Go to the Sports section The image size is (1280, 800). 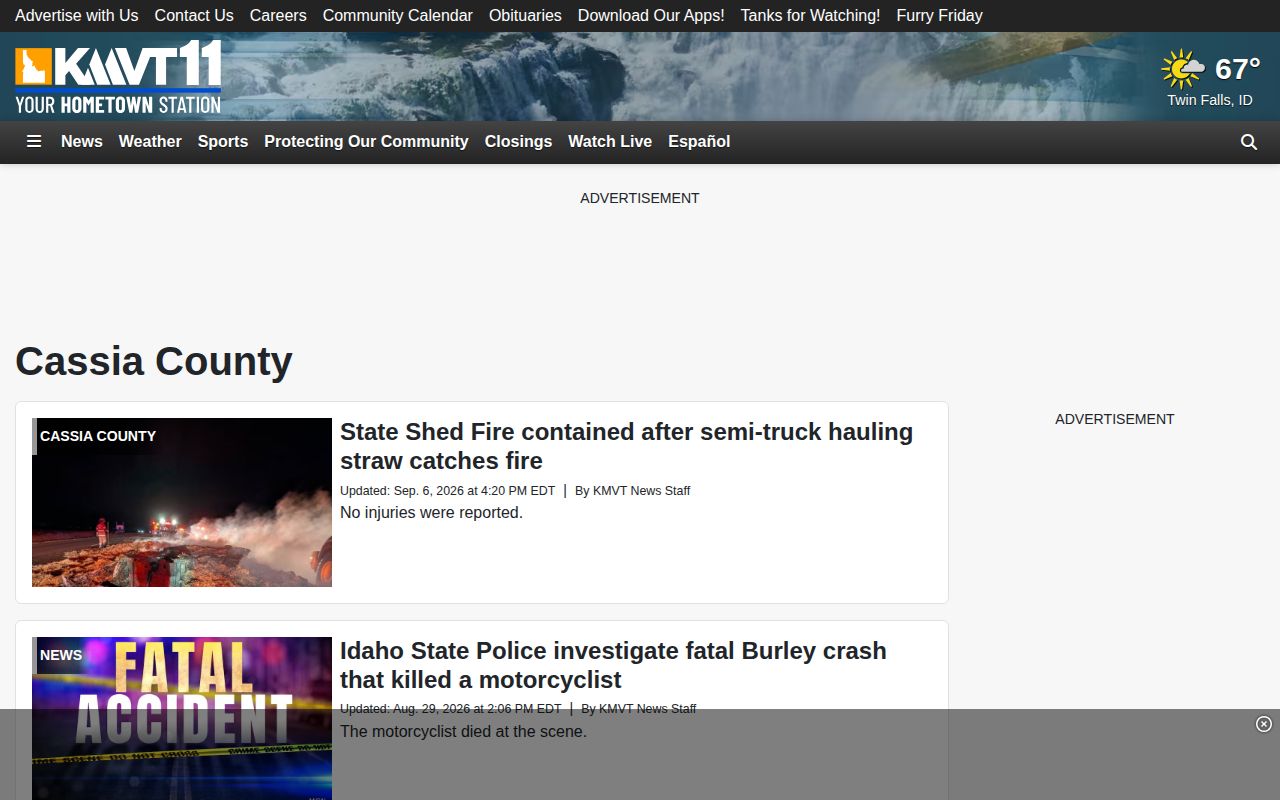point(223,142)
